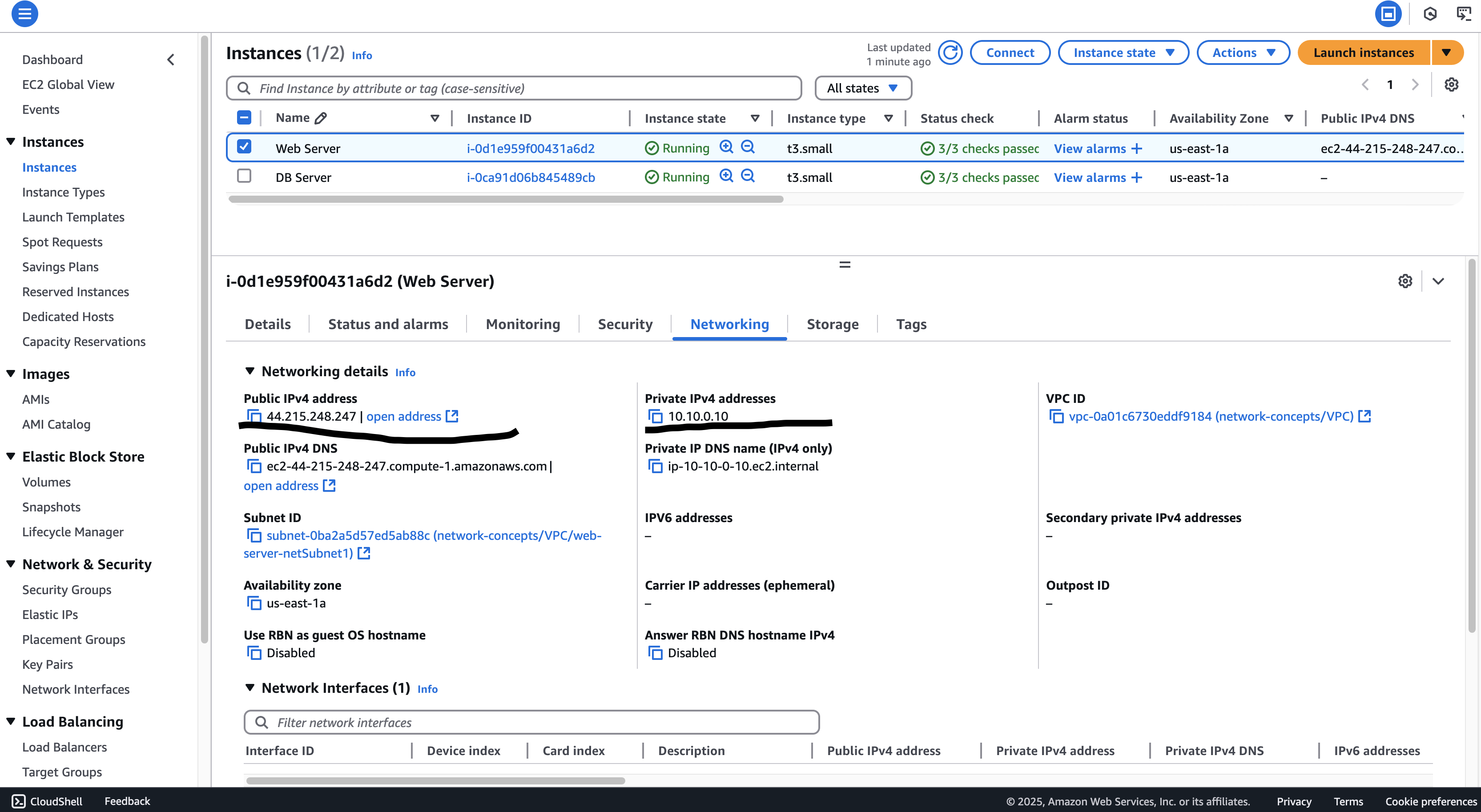Zoom out on DB Server running state
The width and height of the screenshot is (1481, 812).
748,176
